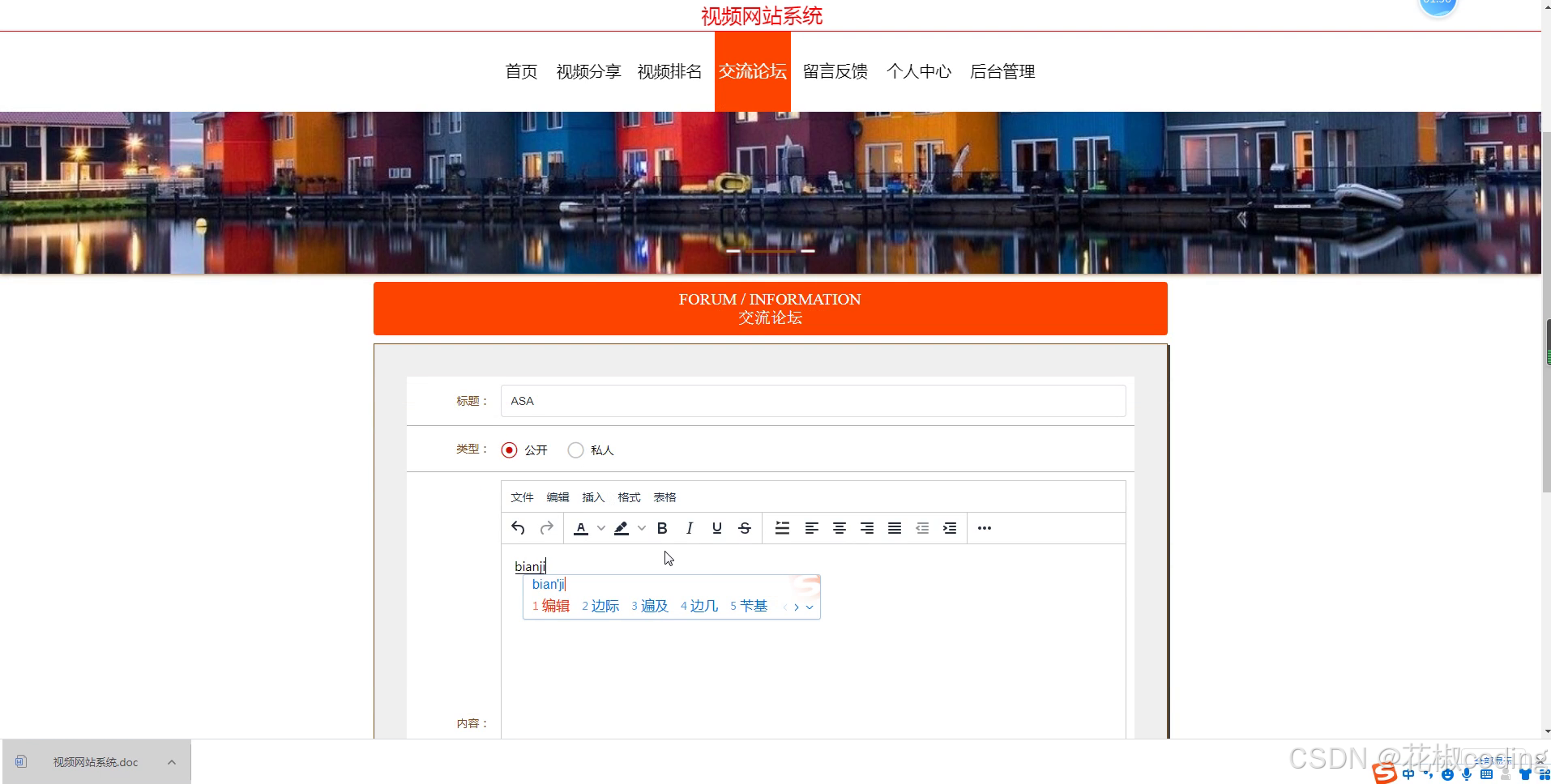Open the 后台管理 link
The height and width of the screenshot is (784, 1551).
point(1002,71)
